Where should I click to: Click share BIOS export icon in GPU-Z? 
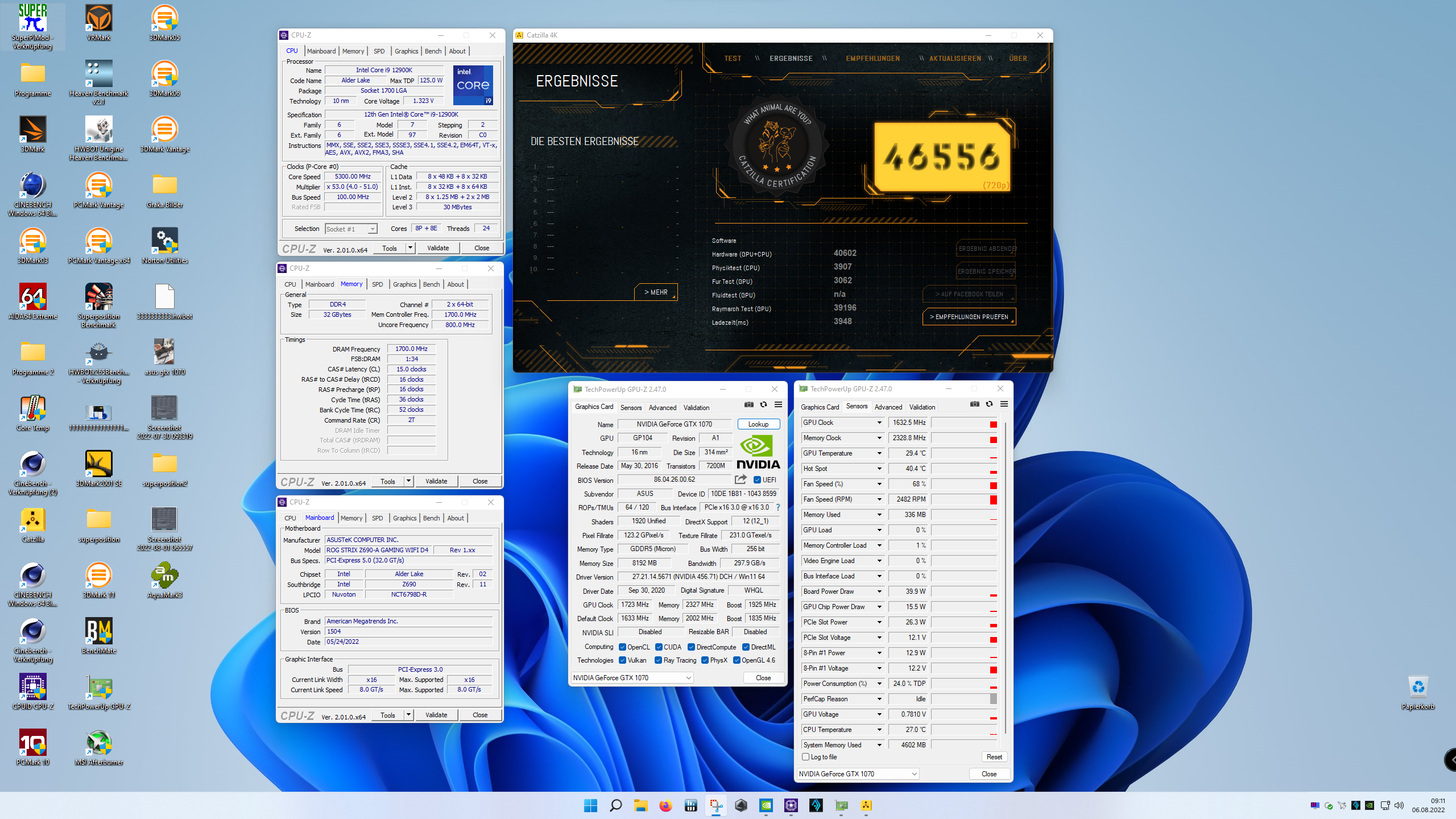(741, 479)
